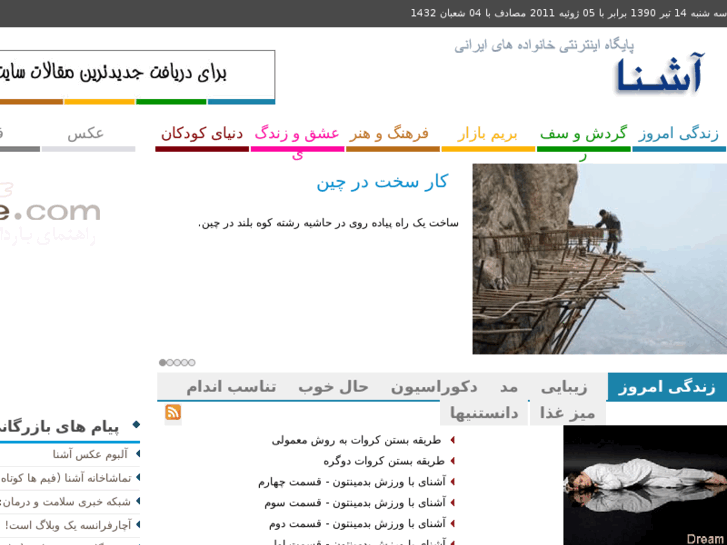This screenshot has width=727, height=545.
Task: Switch to the مد tab
Action: pyautogui.click(x=509, y=387)
